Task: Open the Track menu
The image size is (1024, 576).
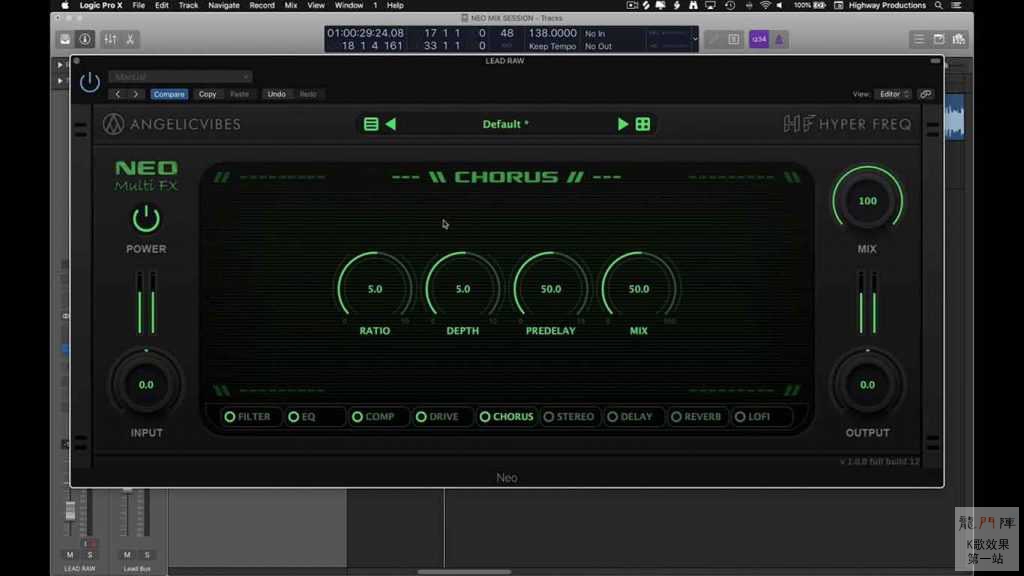Action: (188, 5)
